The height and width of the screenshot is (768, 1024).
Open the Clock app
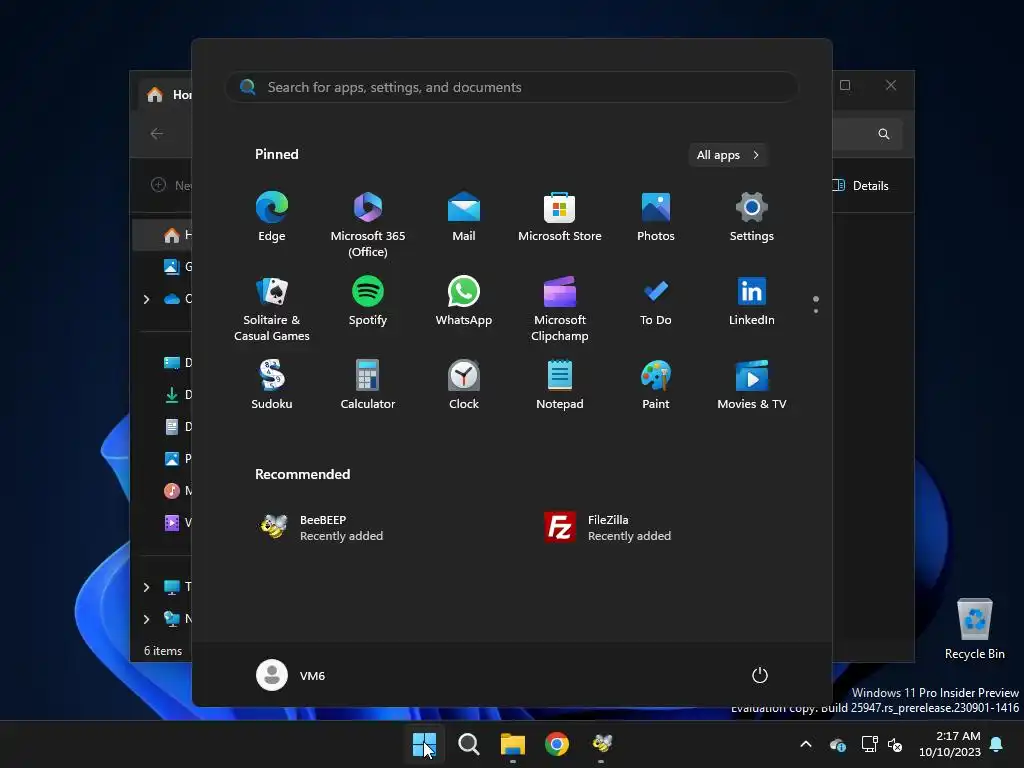464,385
